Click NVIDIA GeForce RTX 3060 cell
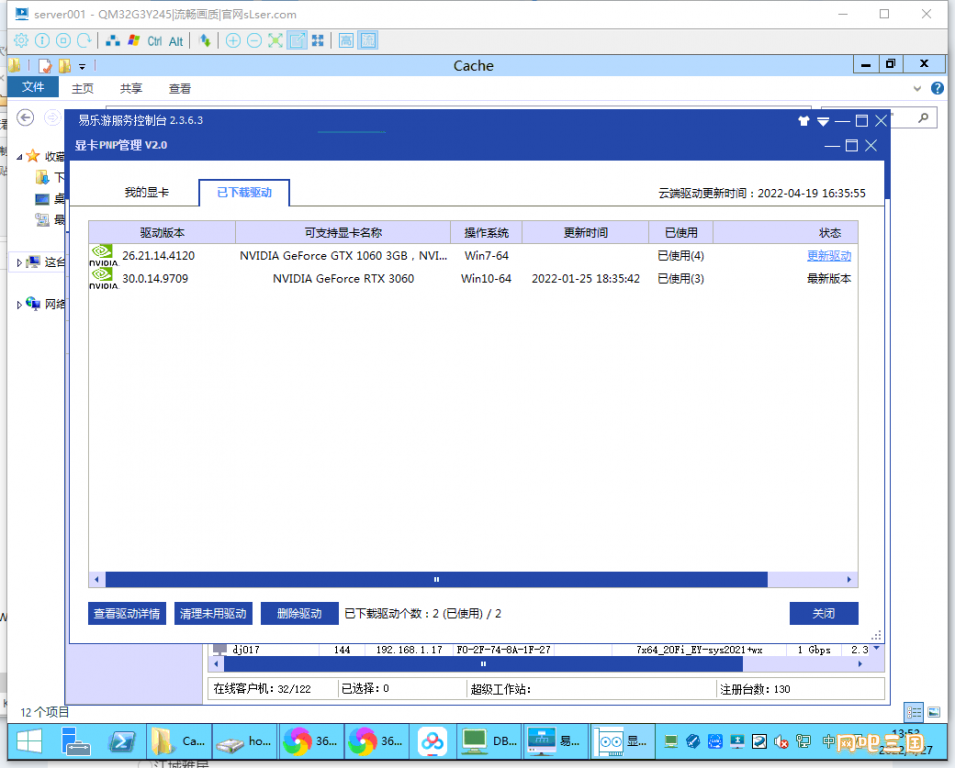The height and width of the screenshot is (768, 955). point(343,279)
